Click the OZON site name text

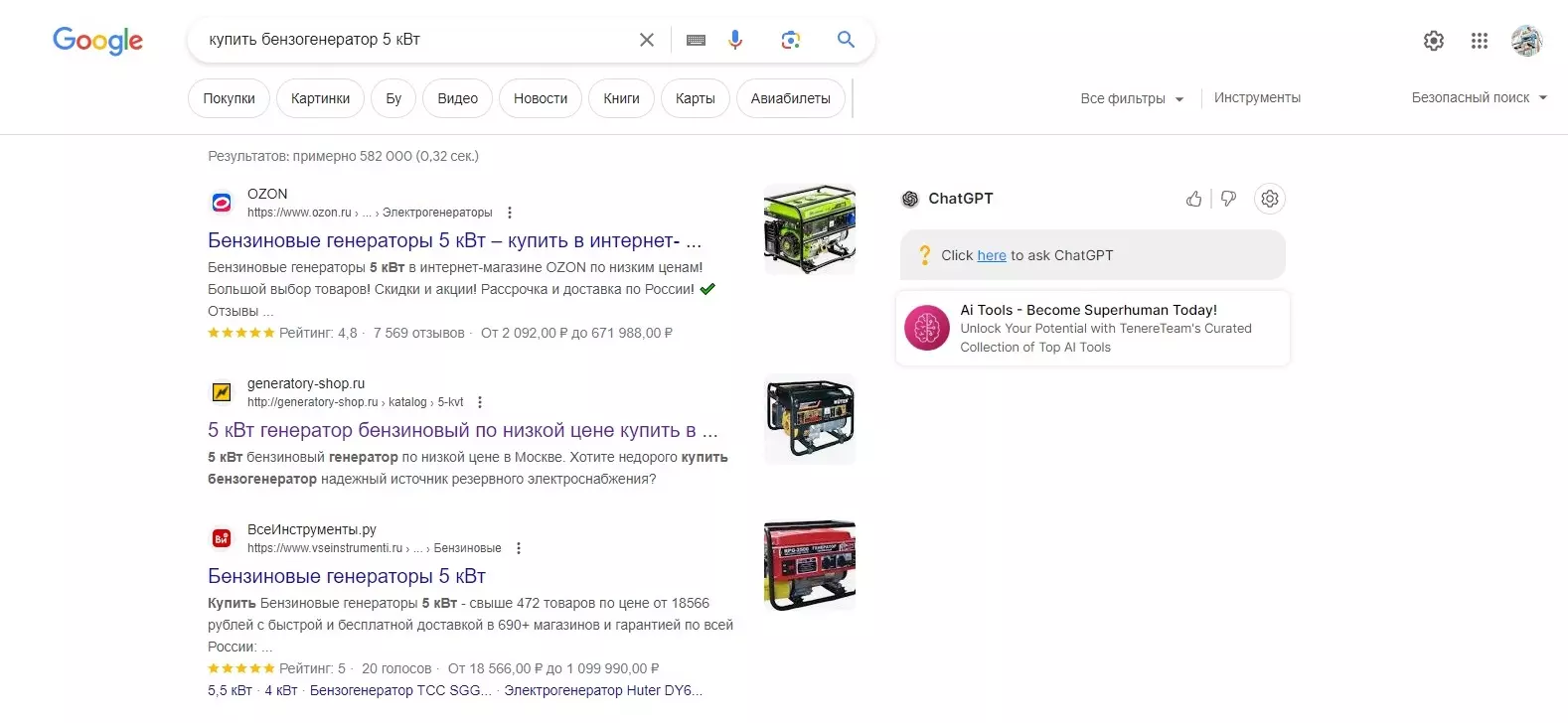pos(267,194)
